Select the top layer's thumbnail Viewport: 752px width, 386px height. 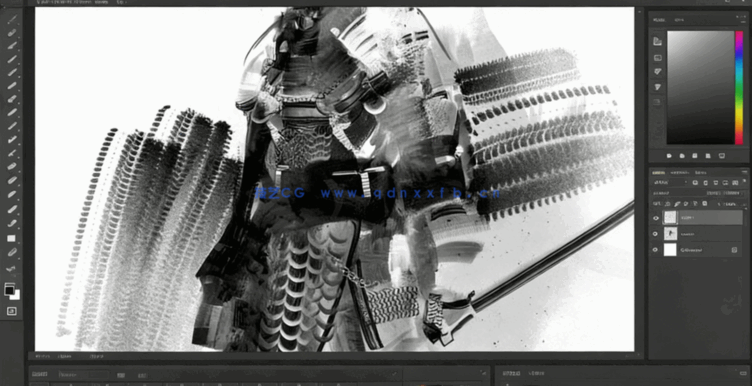670,218
